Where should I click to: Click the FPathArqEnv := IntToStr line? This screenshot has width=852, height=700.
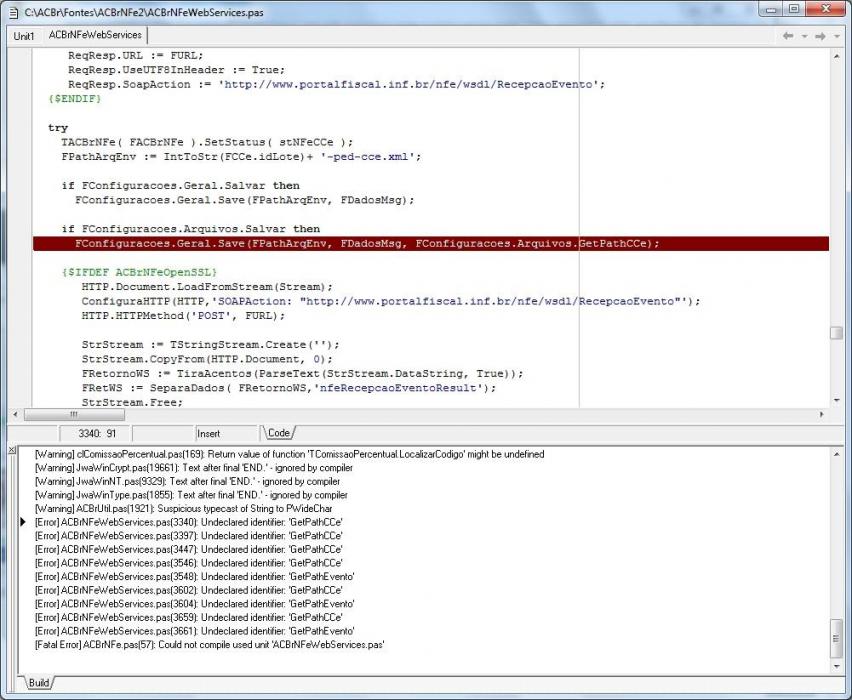pyautogui.click(x=241, y=157)
